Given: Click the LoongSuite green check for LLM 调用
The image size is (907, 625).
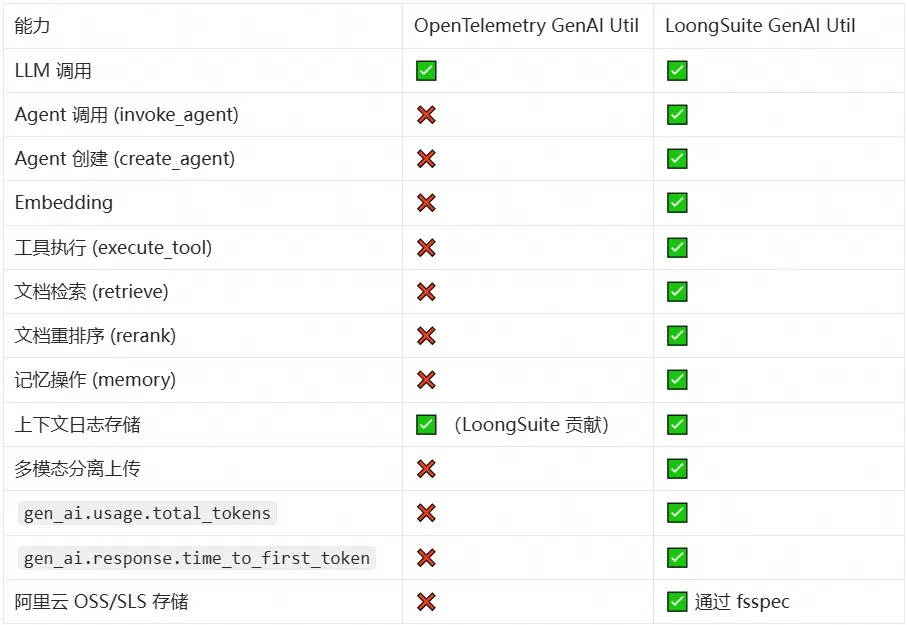Looking at the screenshot, I should pos(677,71).
